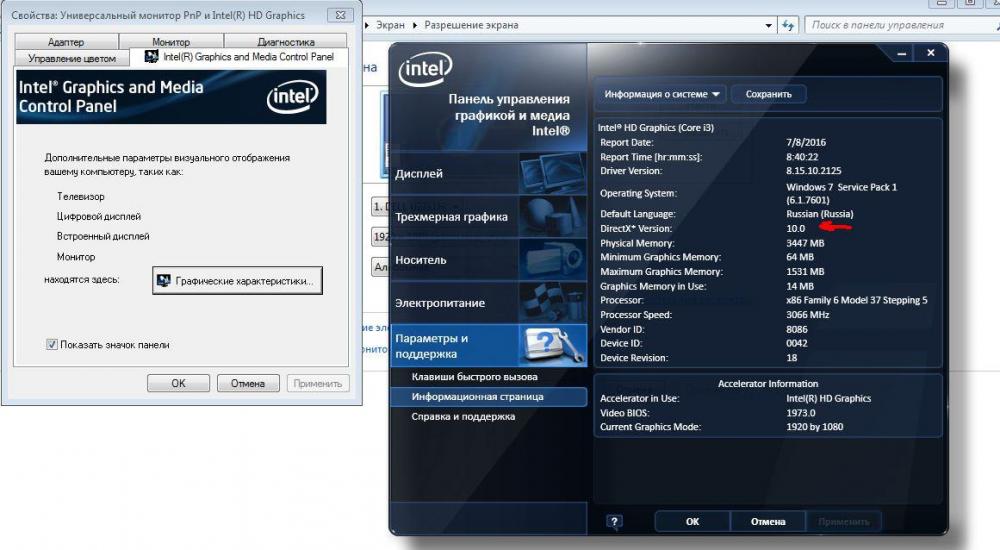This screenshot has height=550, width=1000.
Task: Switch to the Диагностика tab
Action: click(286, 41)
